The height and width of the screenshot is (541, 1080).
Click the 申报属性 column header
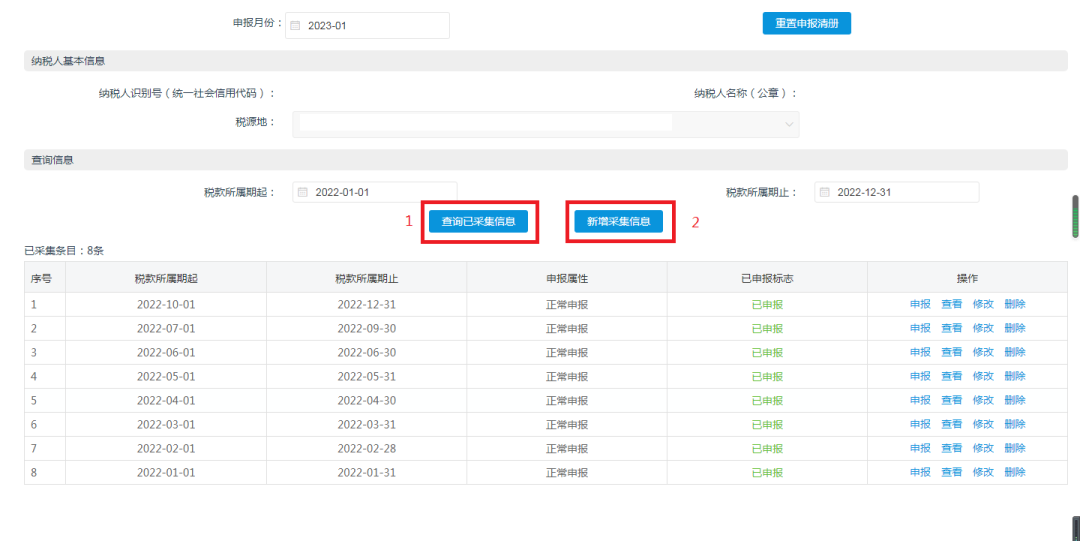tap(567, 278)
